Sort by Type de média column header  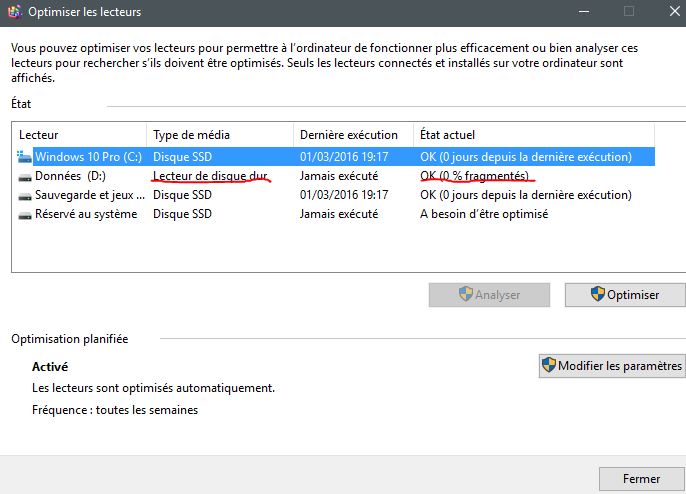click(x=220, y=134)
